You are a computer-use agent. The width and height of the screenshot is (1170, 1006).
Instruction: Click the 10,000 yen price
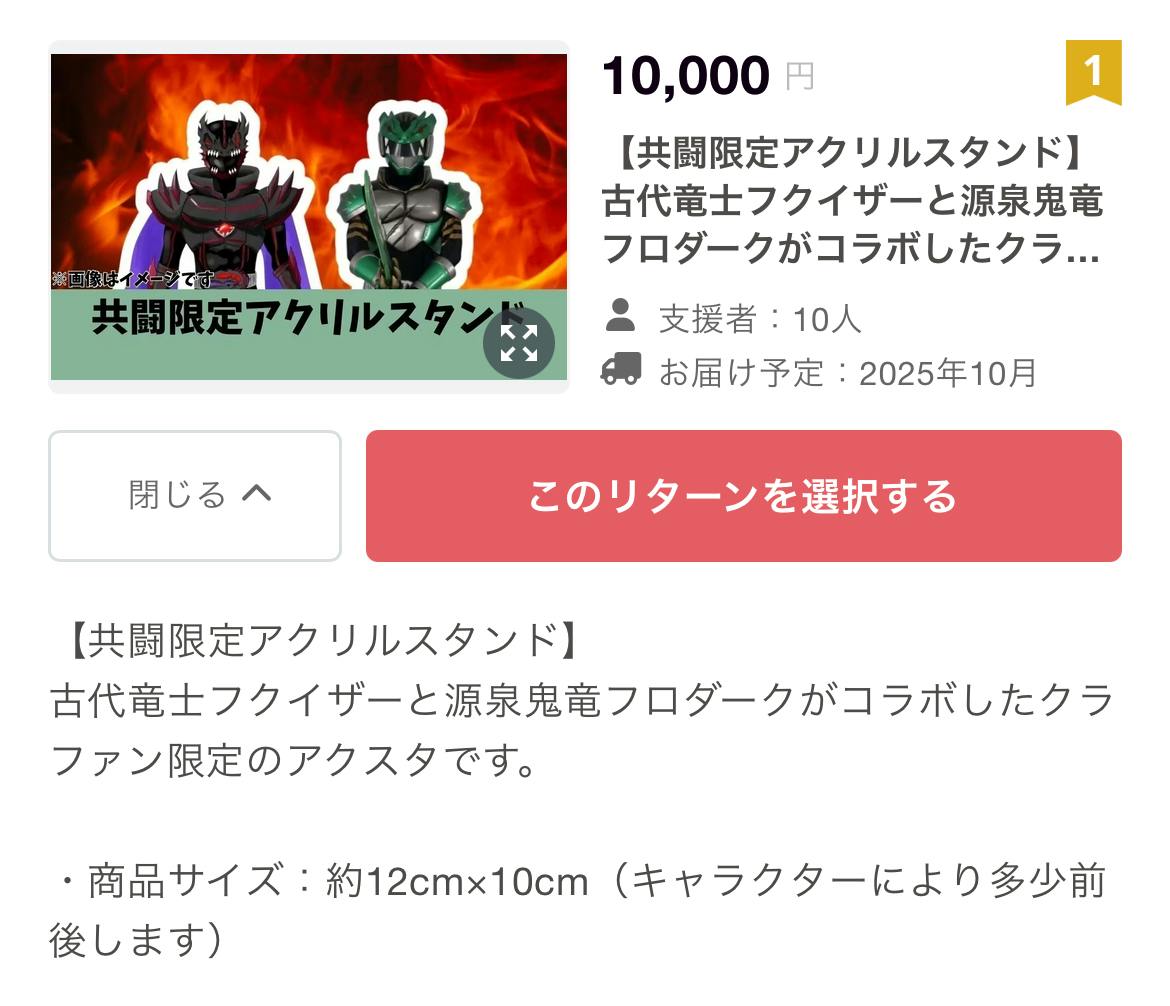coord(686,76)
